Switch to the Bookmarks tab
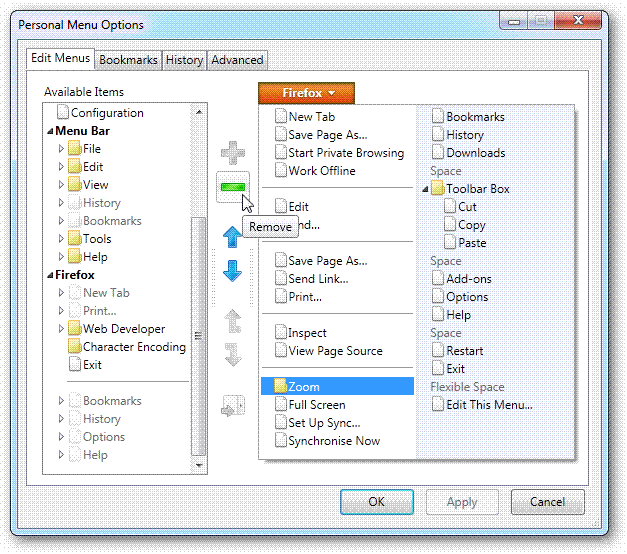 click(x=128, y=60)
